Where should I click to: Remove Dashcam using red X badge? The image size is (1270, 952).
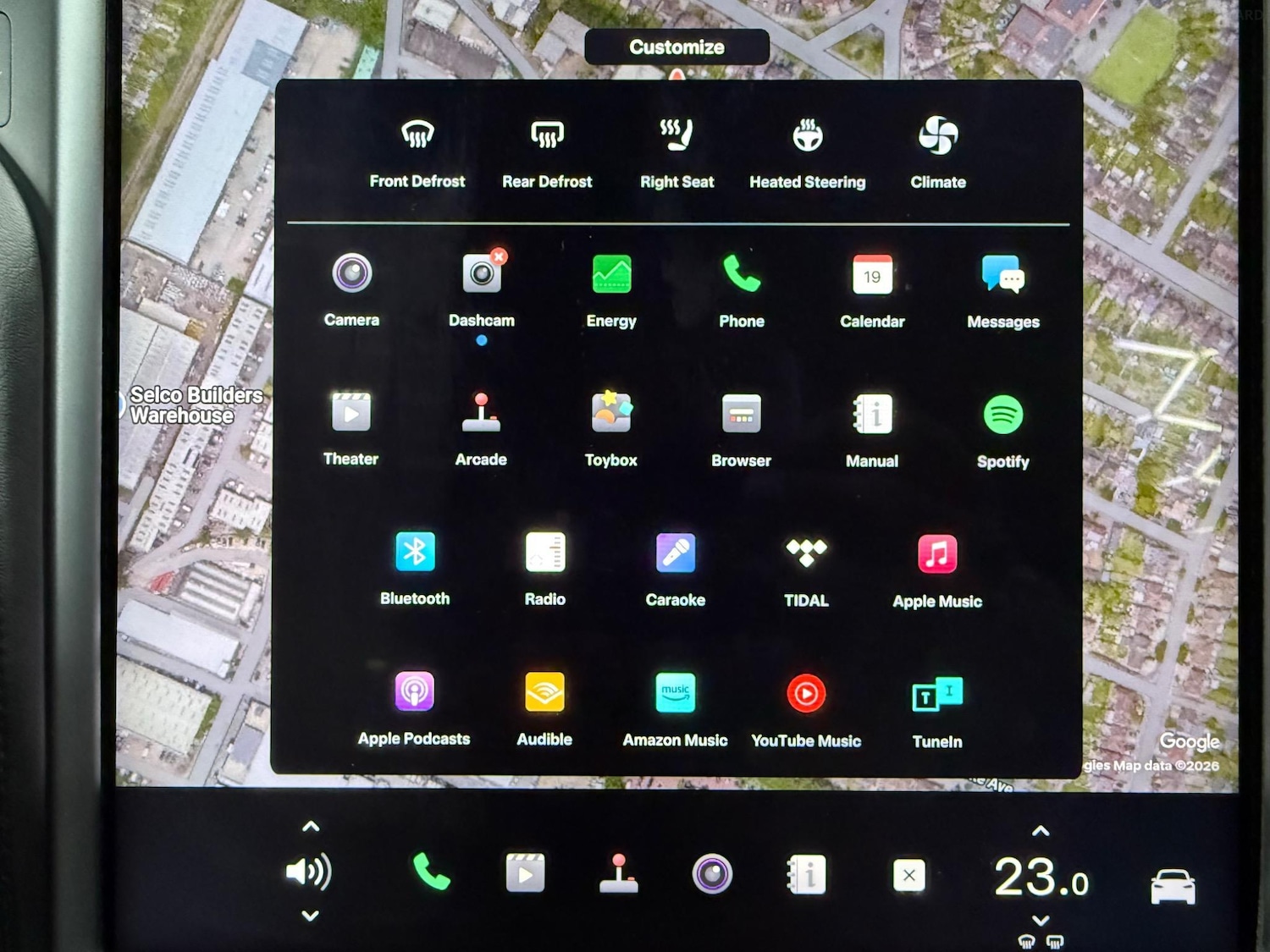(500, 256)
